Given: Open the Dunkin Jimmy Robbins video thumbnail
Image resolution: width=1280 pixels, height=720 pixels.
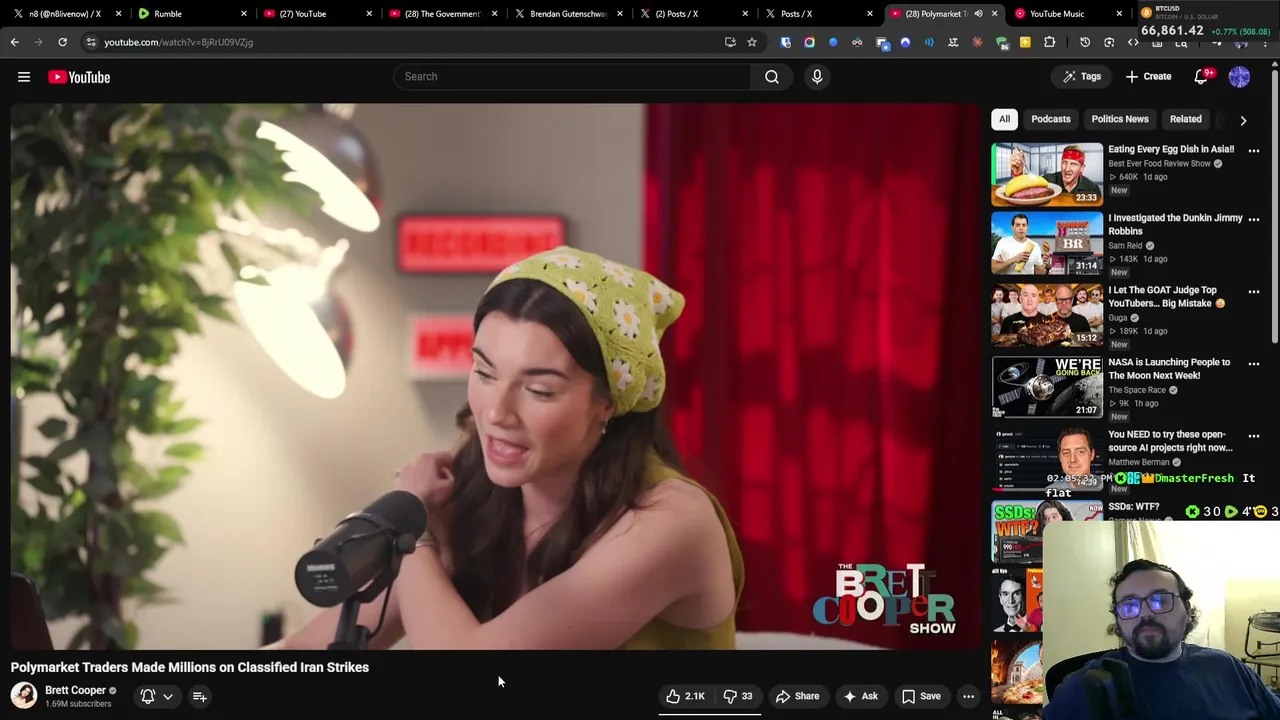Looking at the screenshot, I should click(x=1047, y=243).
